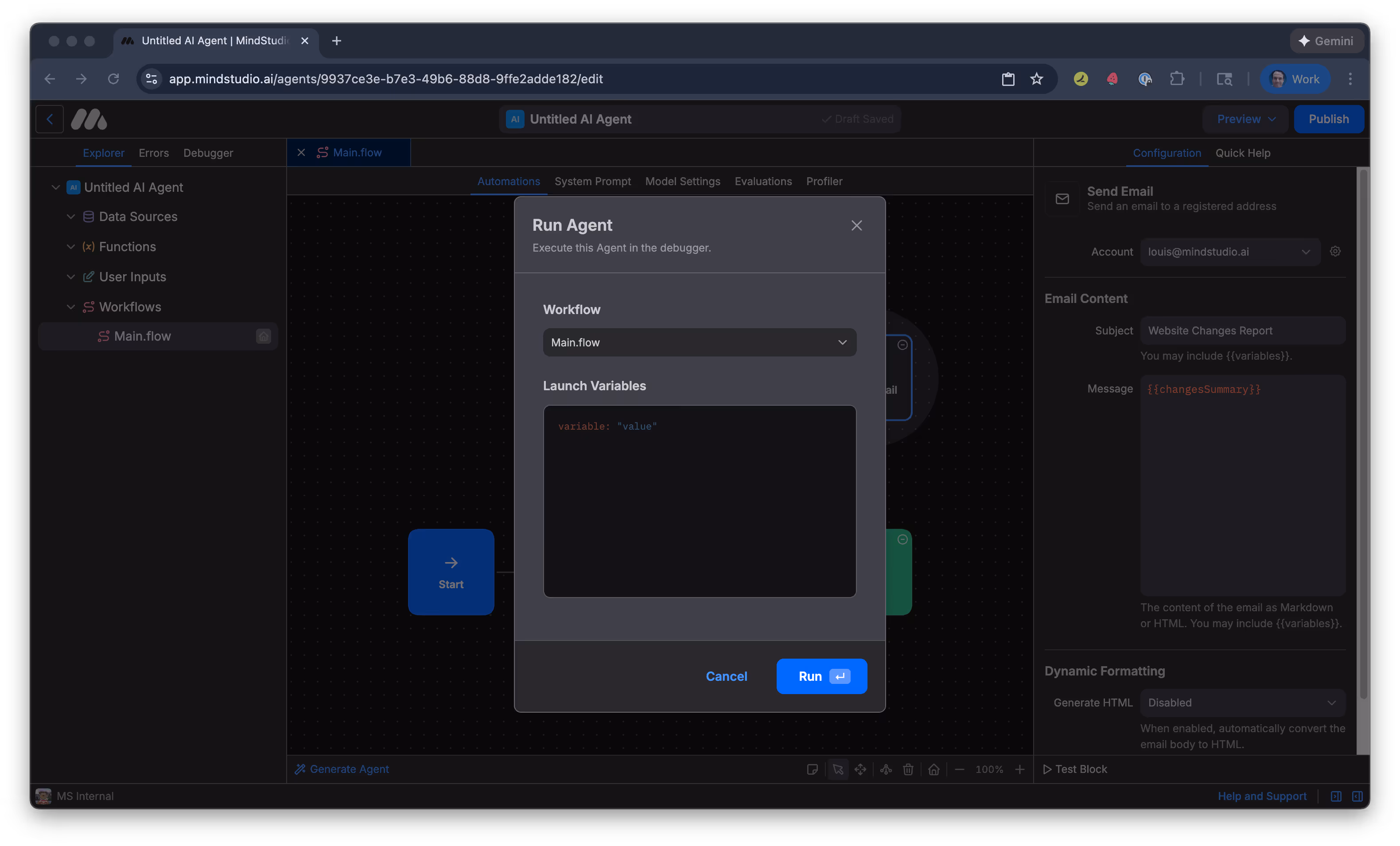The height and width of the screenshot is (846, 1400).
Task: Open the Quick Help tab
Action: [1243, 153]
